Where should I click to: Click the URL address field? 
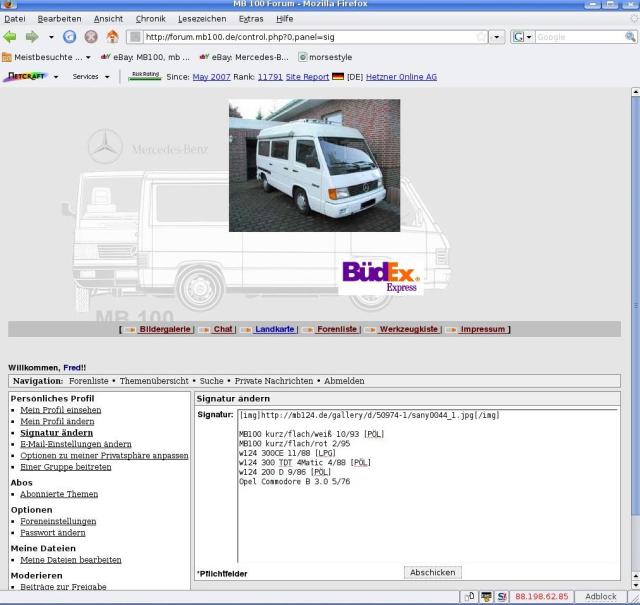point(310,37)
